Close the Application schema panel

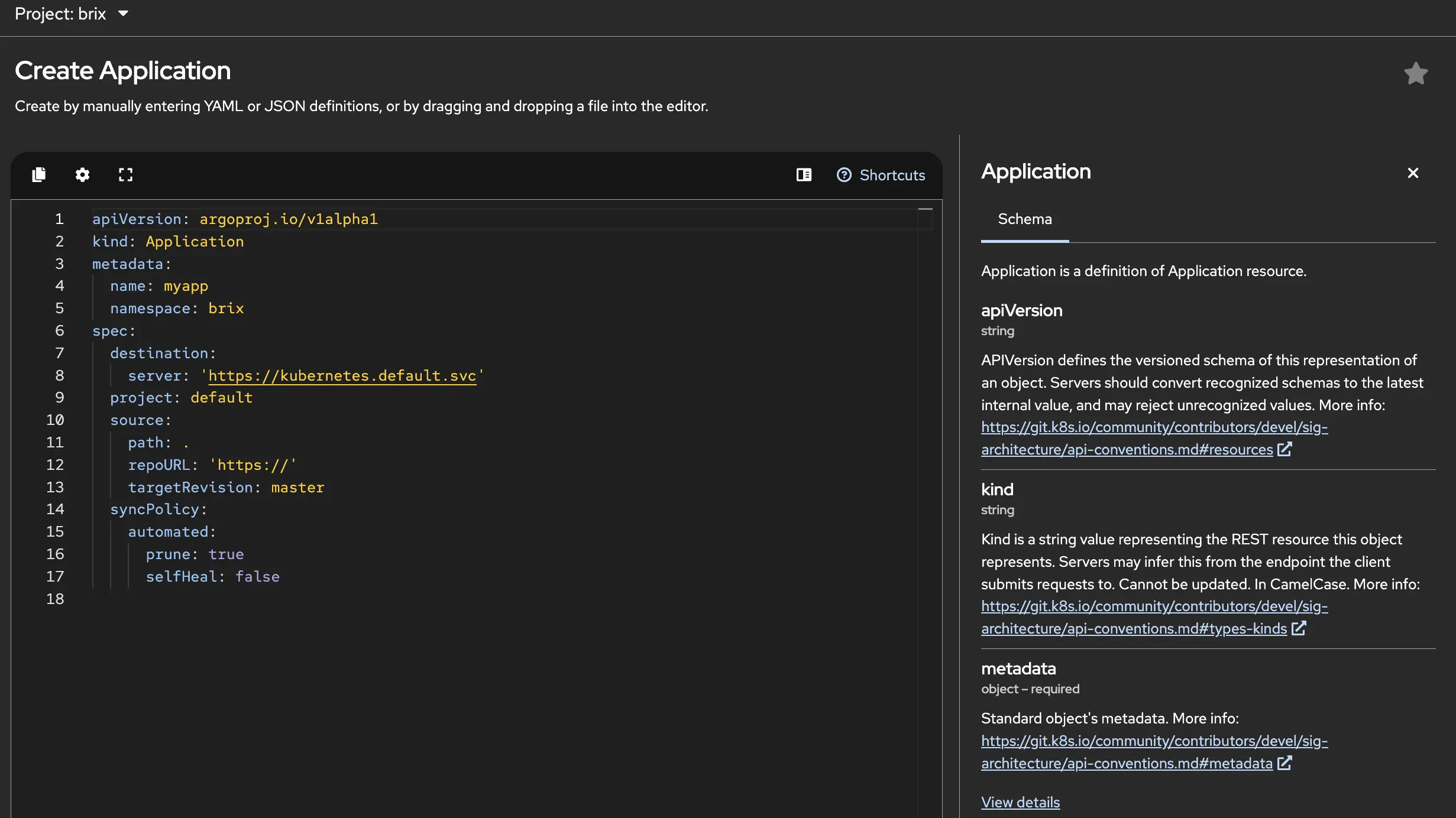tap(1413, 173)
